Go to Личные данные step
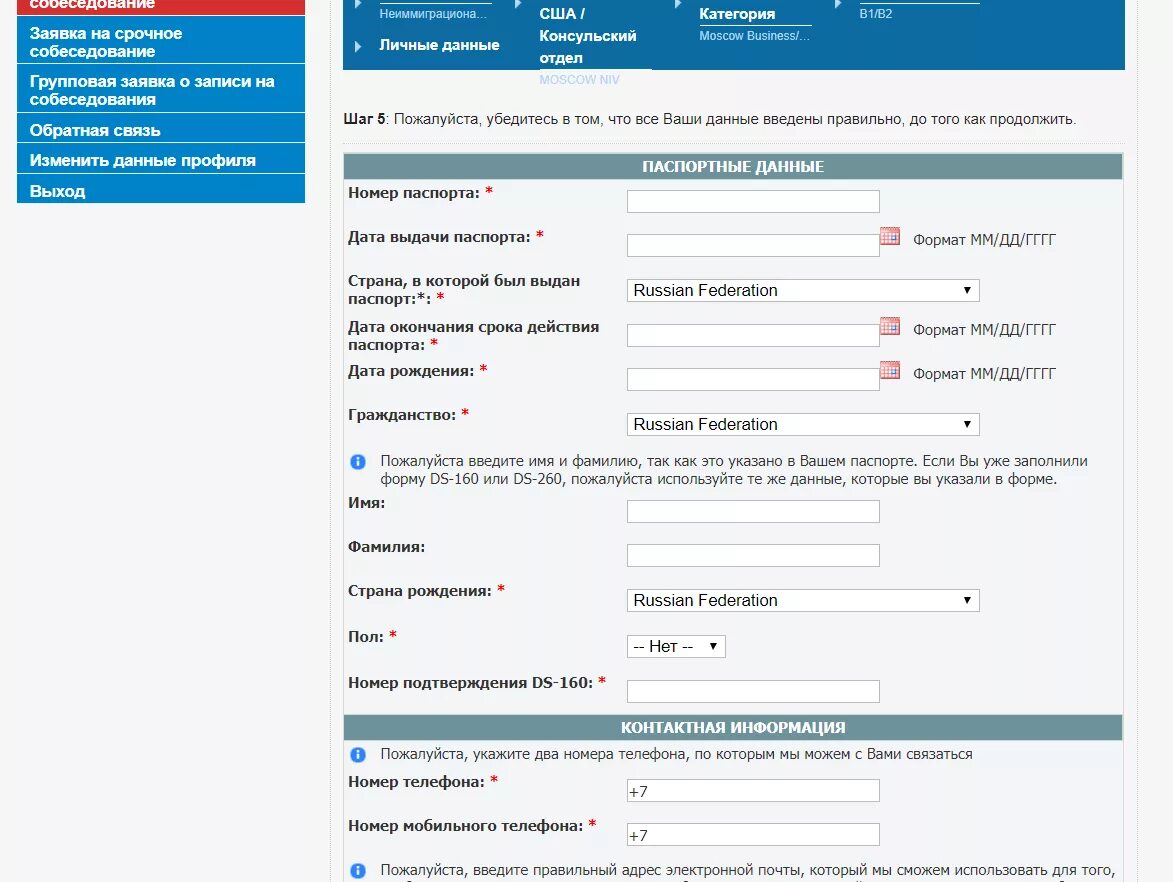 tap(439, 45)
